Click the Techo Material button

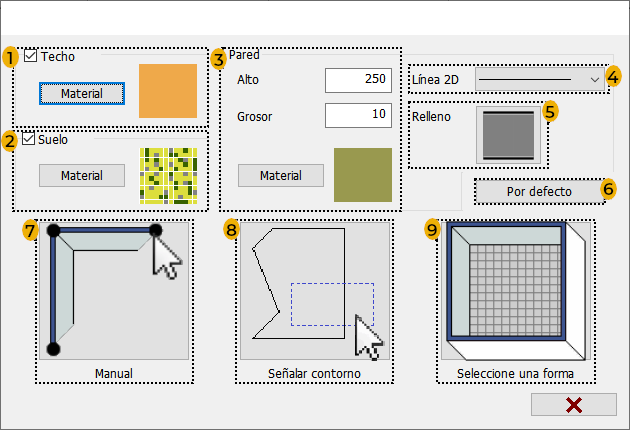coord(82,94)
